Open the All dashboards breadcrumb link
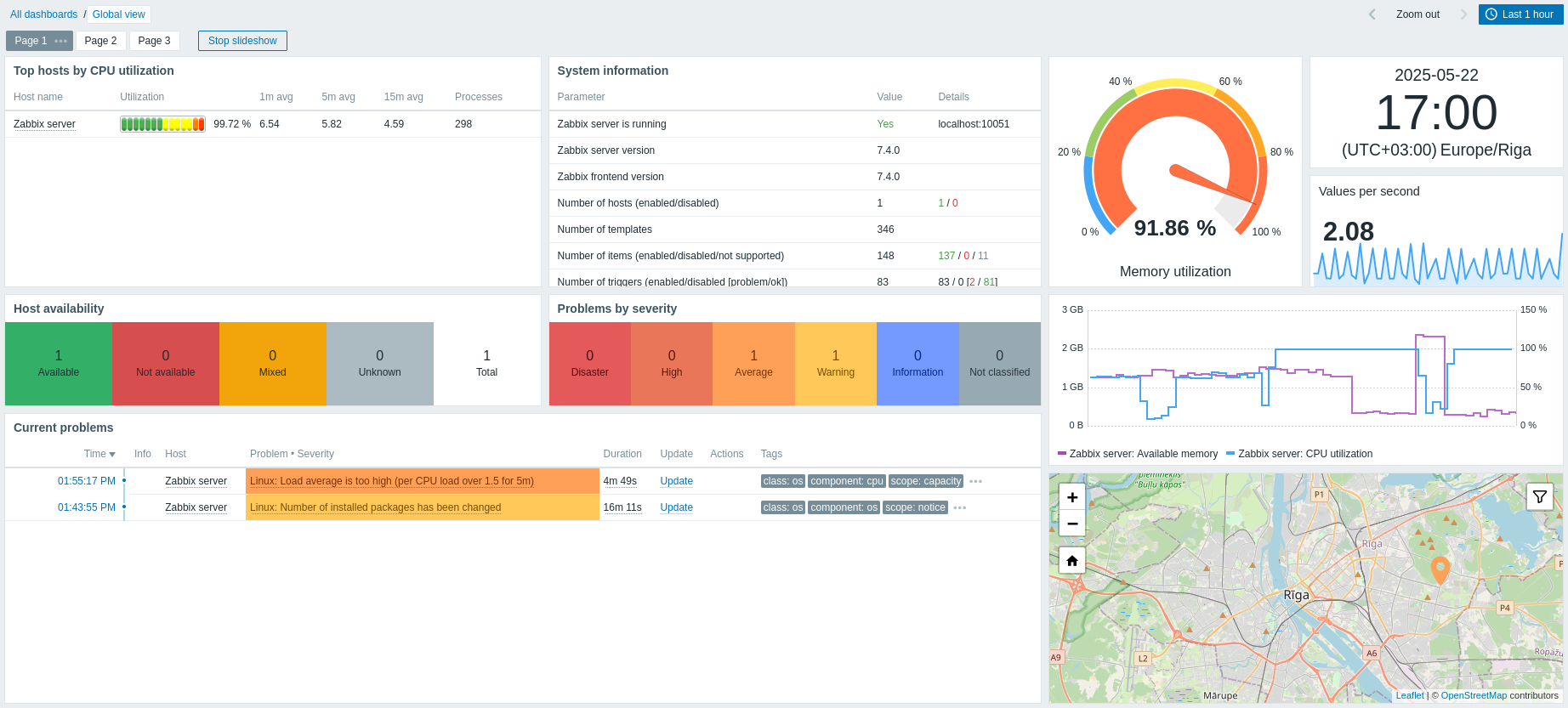 tap(43, 14)
